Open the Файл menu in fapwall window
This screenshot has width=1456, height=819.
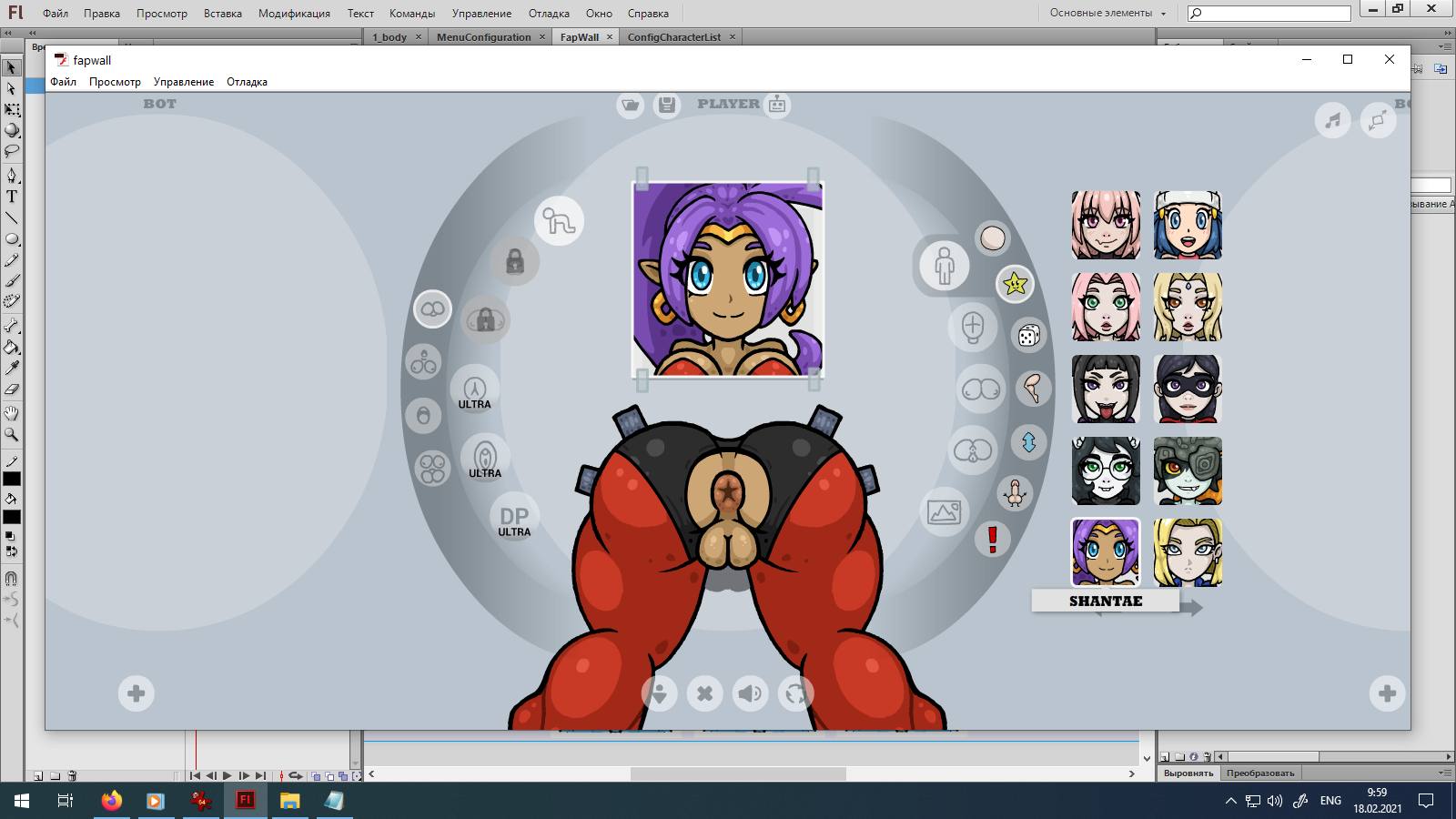[x=64, y=82]
